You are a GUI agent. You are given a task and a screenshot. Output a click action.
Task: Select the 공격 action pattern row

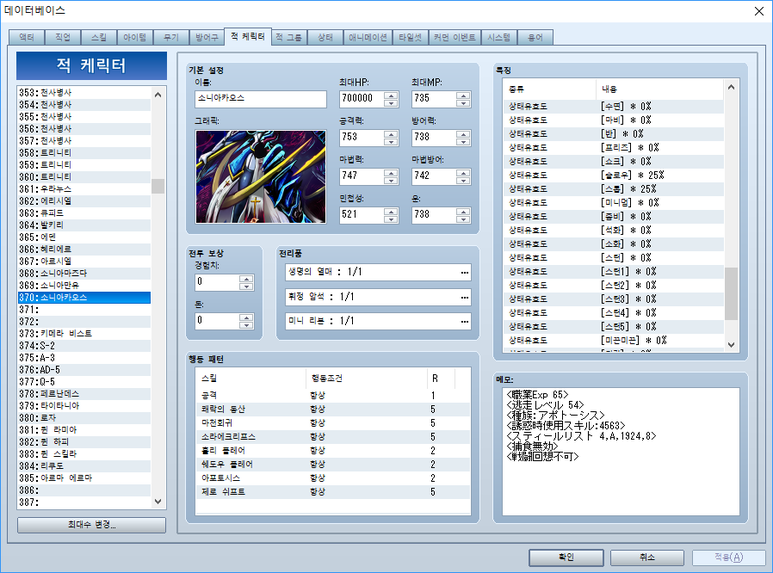[x=333, y=395]
